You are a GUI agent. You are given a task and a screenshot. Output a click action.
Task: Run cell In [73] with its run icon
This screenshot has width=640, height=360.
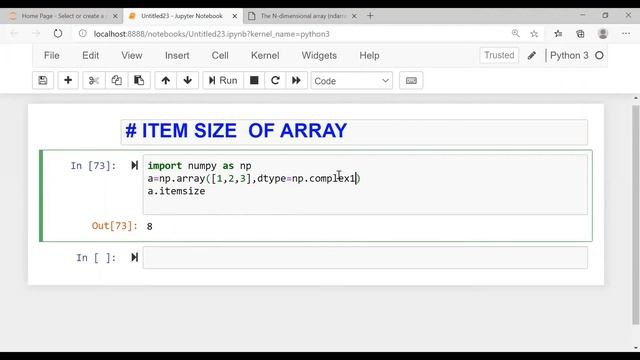coord(134,165)
